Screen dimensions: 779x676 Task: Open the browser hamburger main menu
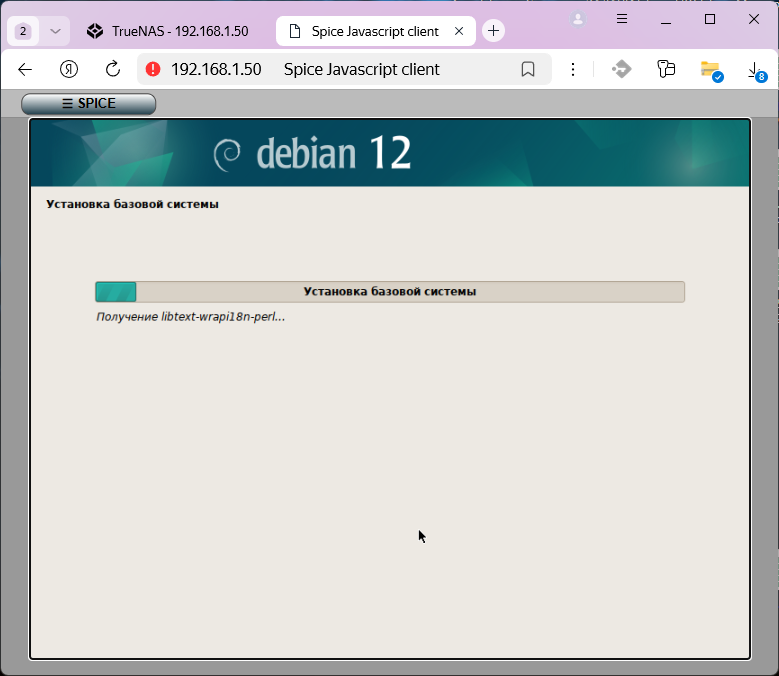pyautogui.click(x=622, y=19)
